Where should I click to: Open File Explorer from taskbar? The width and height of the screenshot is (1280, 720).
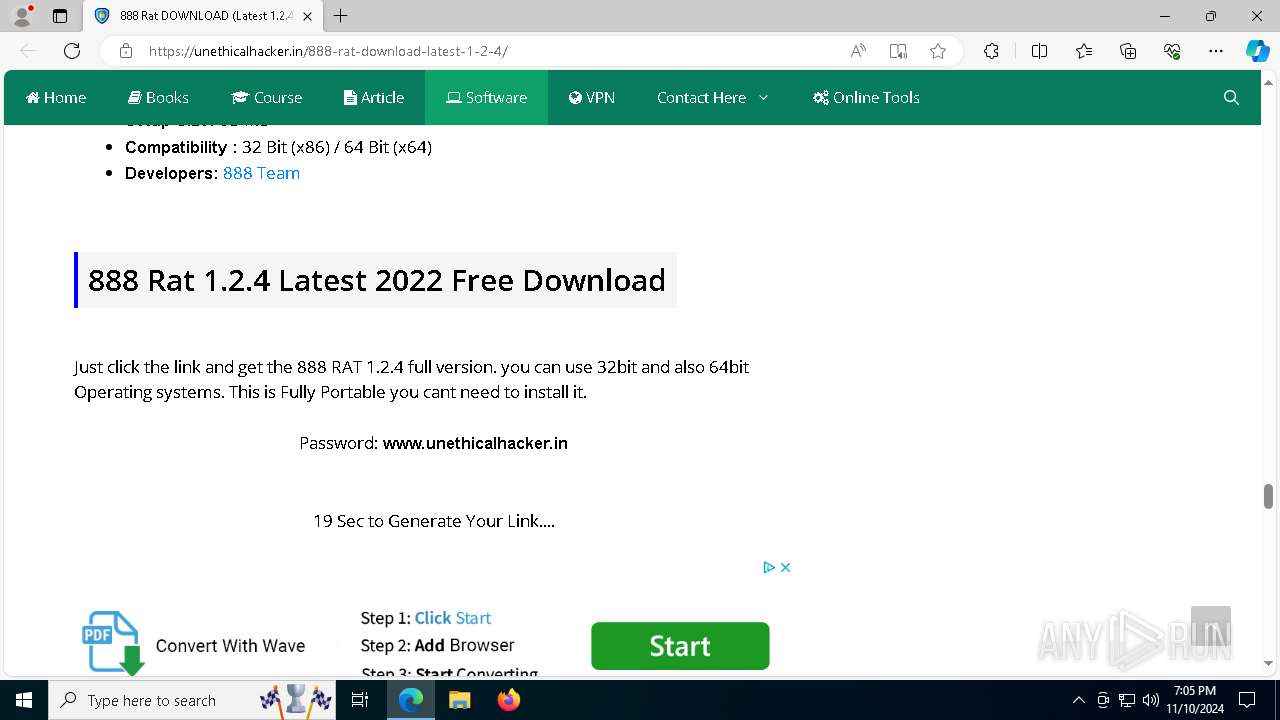click(459, 700)
